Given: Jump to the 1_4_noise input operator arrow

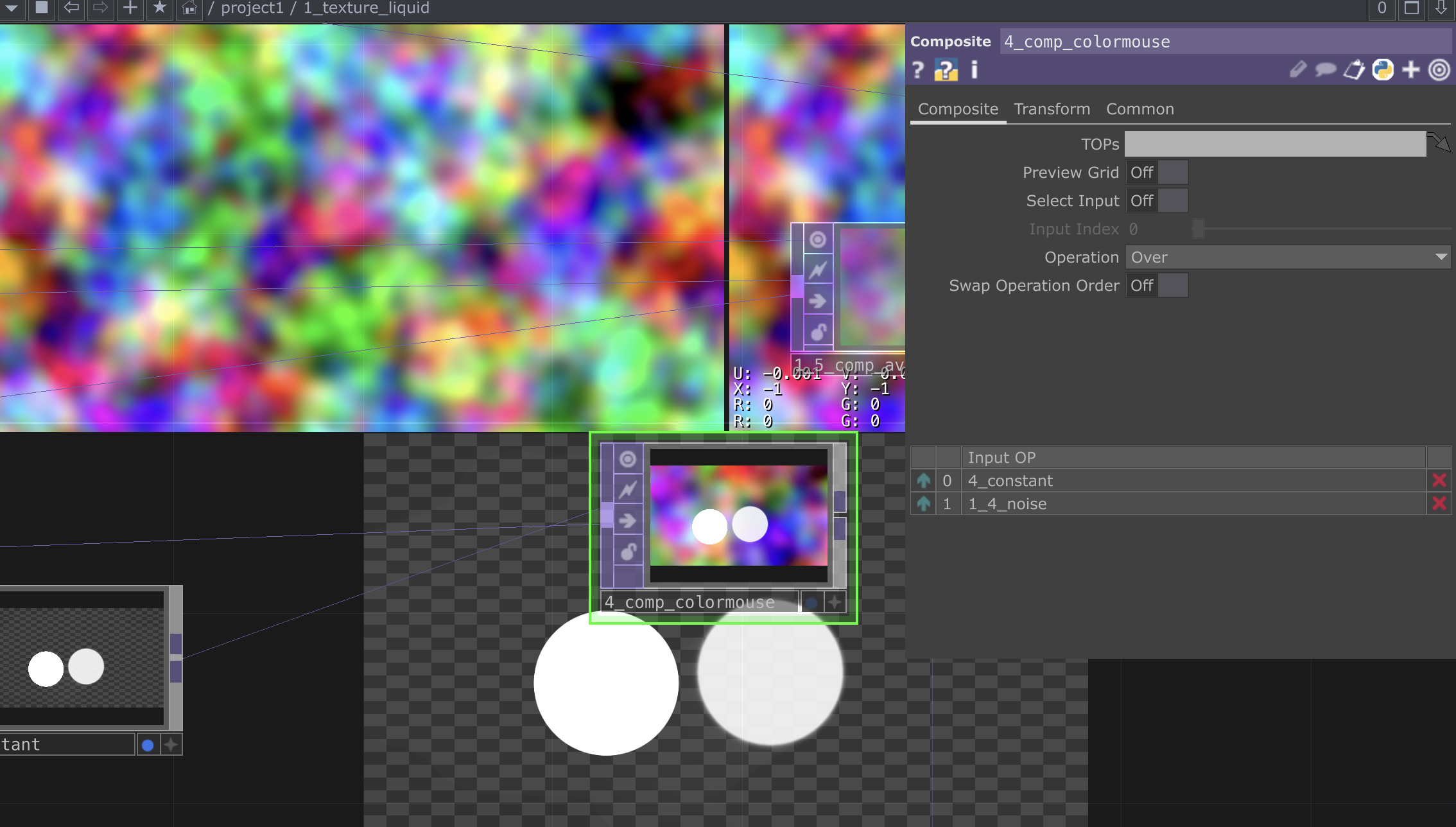Looking at the screenshot, I should click(923, 504).
